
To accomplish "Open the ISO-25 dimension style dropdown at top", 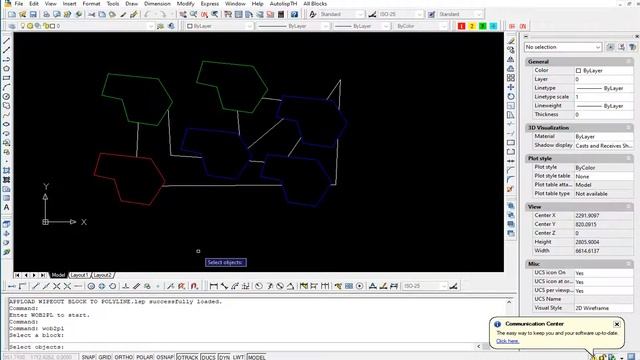I will click(x=400, y=14).
